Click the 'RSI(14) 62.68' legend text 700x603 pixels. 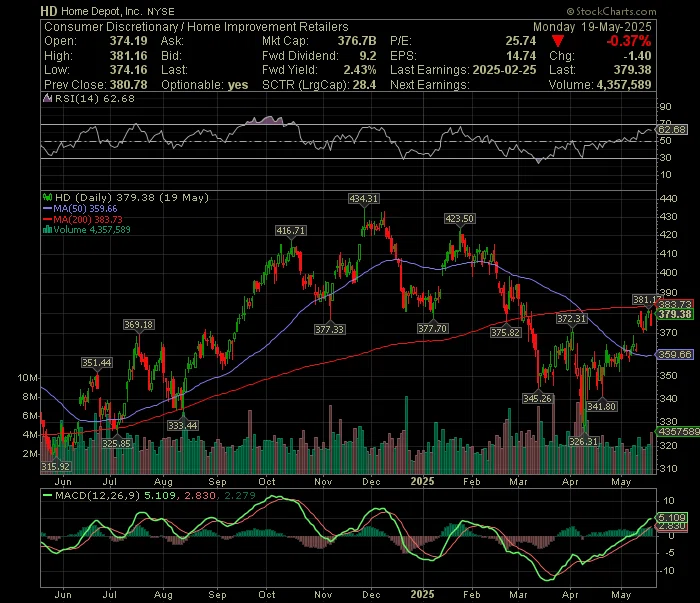coord(95,98)
